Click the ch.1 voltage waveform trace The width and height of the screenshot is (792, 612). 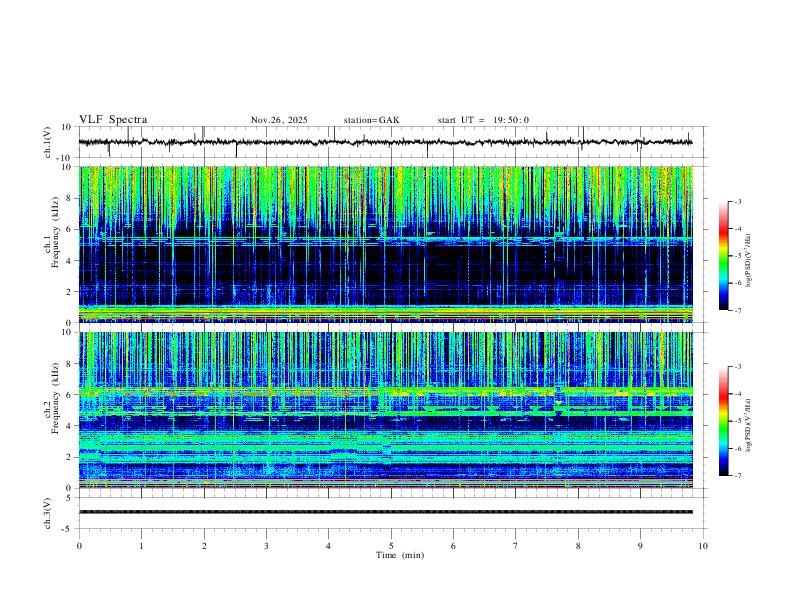click(385, 142)
